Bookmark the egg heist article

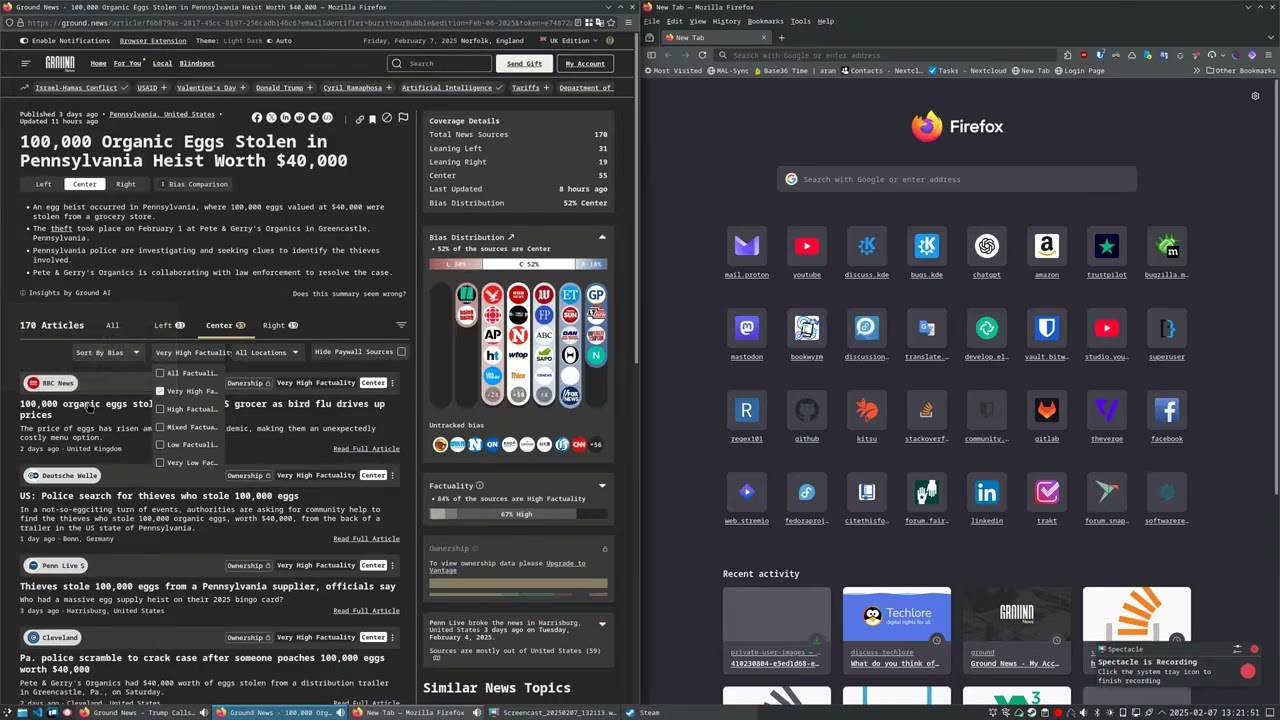coord(372,118)
